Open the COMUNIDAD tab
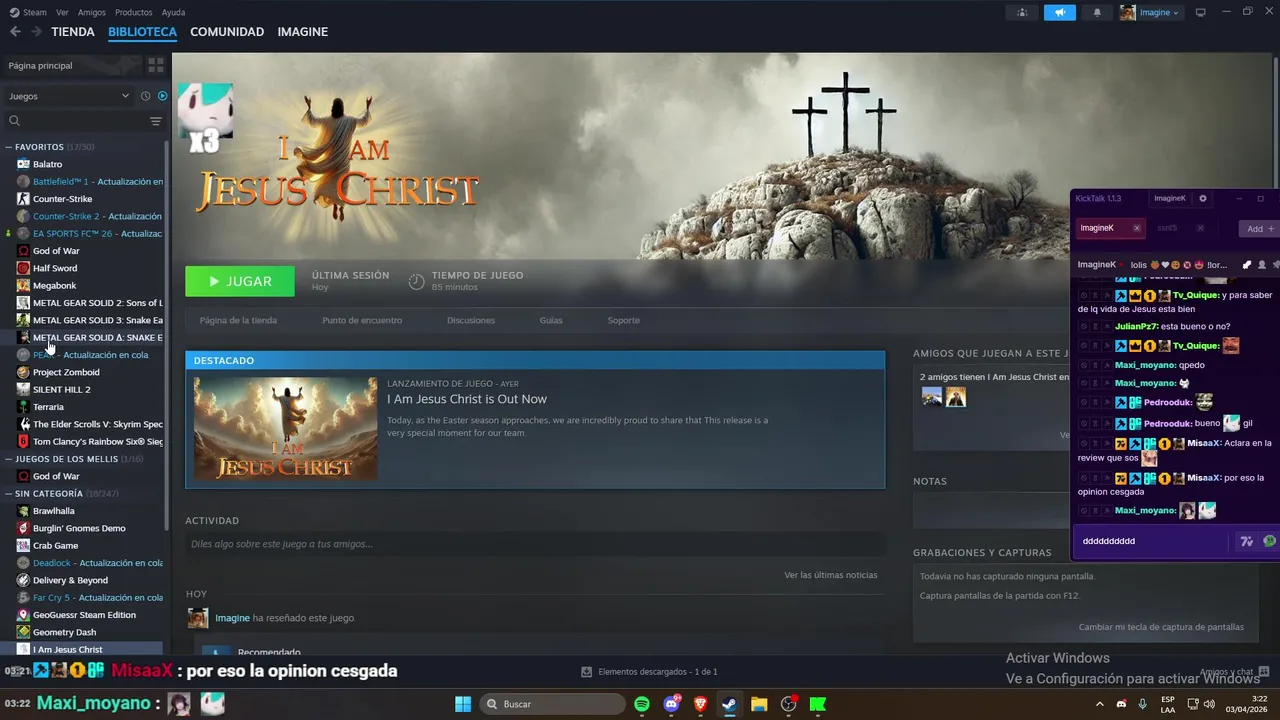 [227, 32]
